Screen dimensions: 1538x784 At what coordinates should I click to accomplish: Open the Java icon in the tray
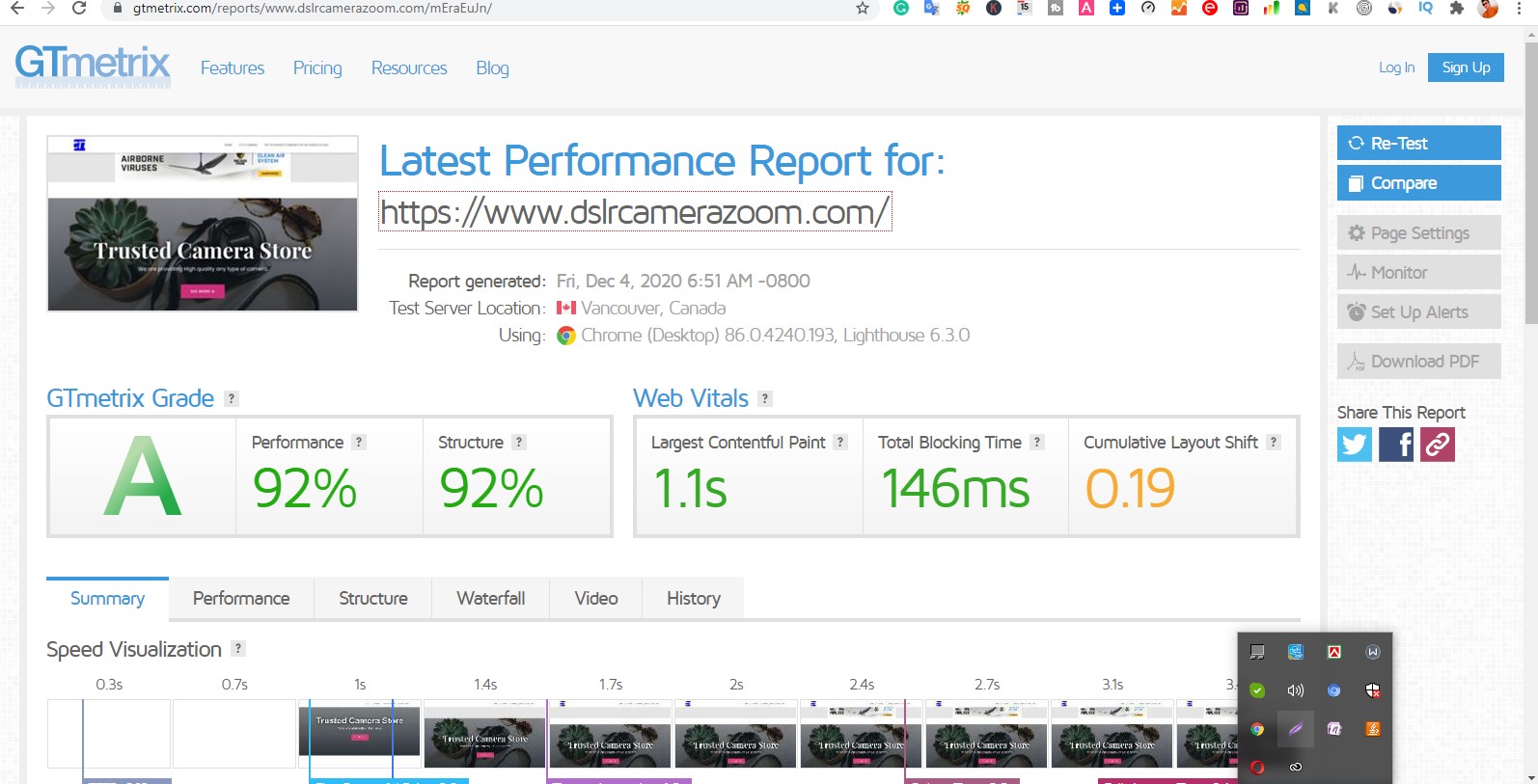coord(1372,729)
